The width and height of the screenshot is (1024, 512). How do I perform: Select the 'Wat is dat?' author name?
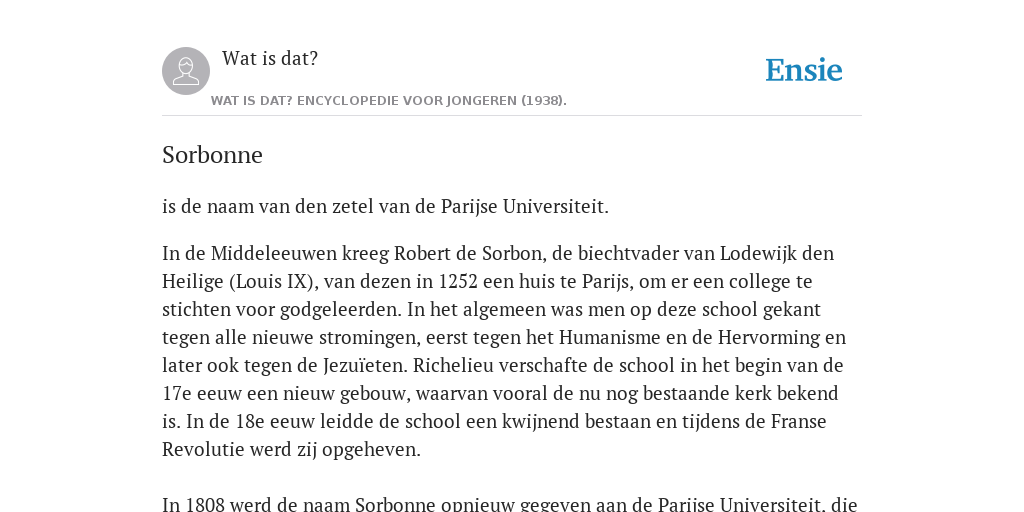pyautogui.click(x=270, y=59)
